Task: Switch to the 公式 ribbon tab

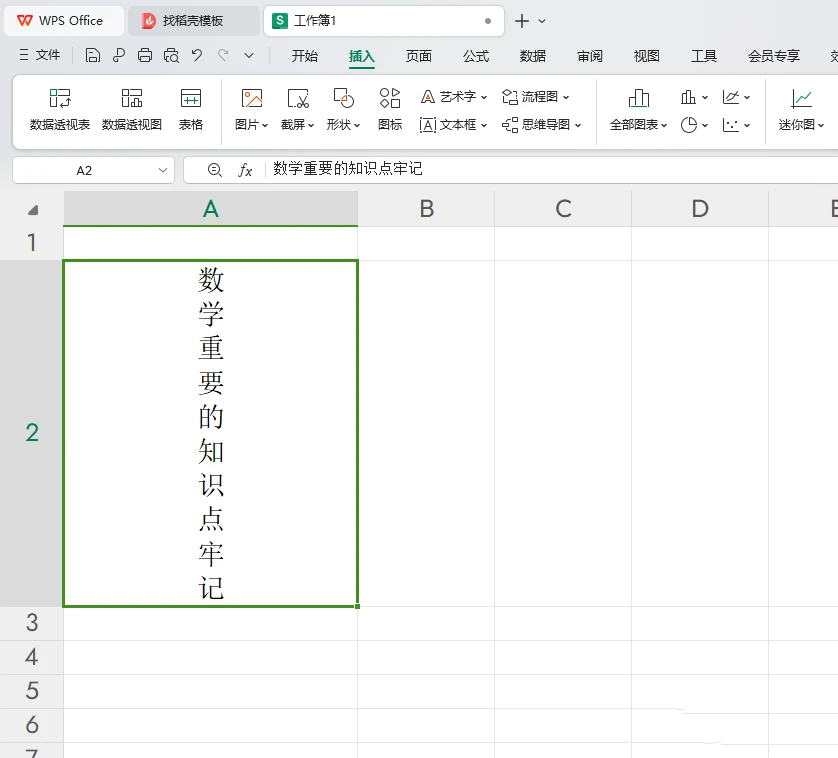Action: point(476,56)
